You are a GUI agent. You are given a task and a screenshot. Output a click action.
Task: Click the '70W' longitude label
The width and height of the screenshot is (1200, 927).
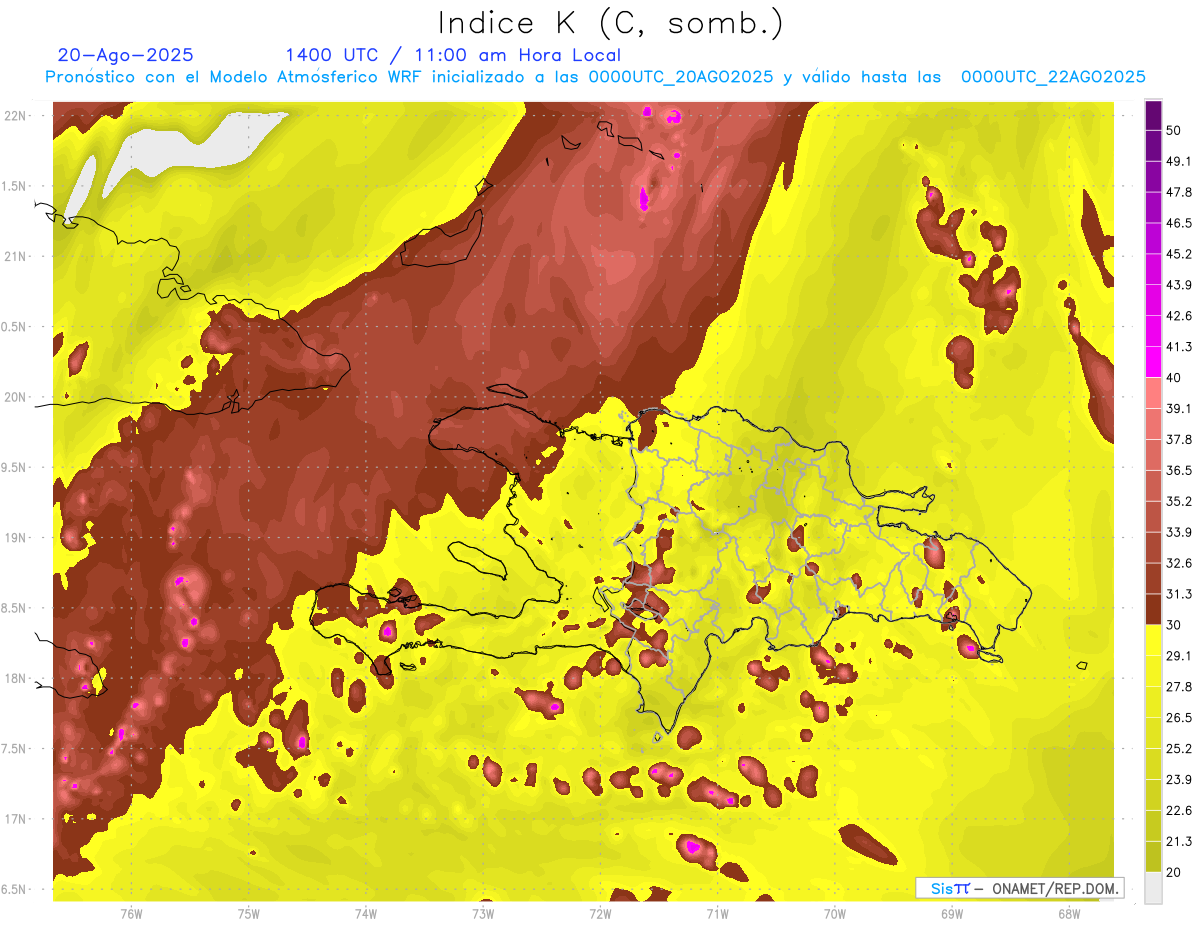pos(834,914)
